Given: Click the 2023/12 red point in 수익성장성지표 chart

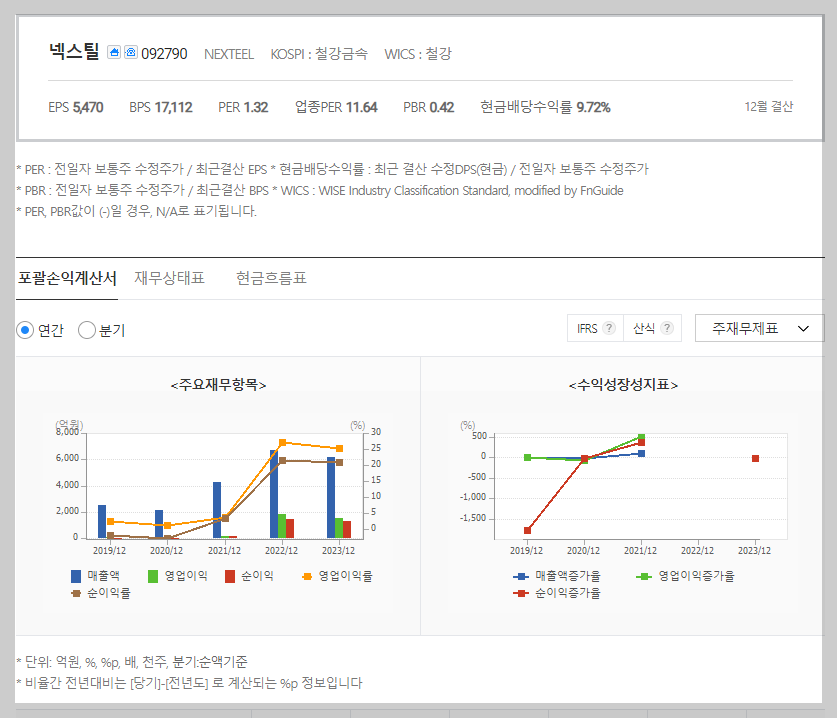Looking at the screenshot, I should 755,459.
